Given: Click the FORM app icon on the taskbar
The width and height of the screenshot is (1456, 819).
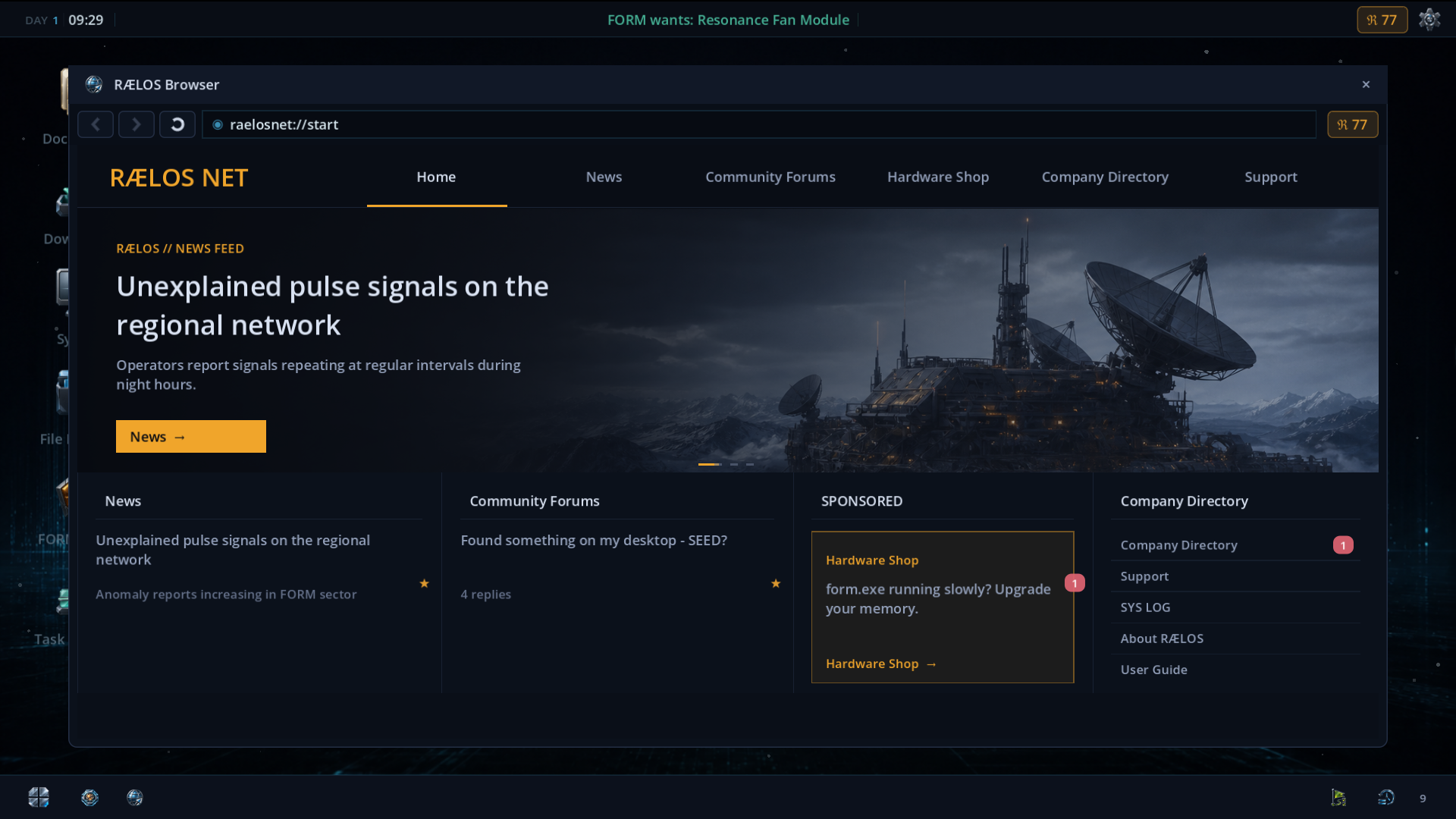Looking at the screenshot, I should (x=90, y=797).
